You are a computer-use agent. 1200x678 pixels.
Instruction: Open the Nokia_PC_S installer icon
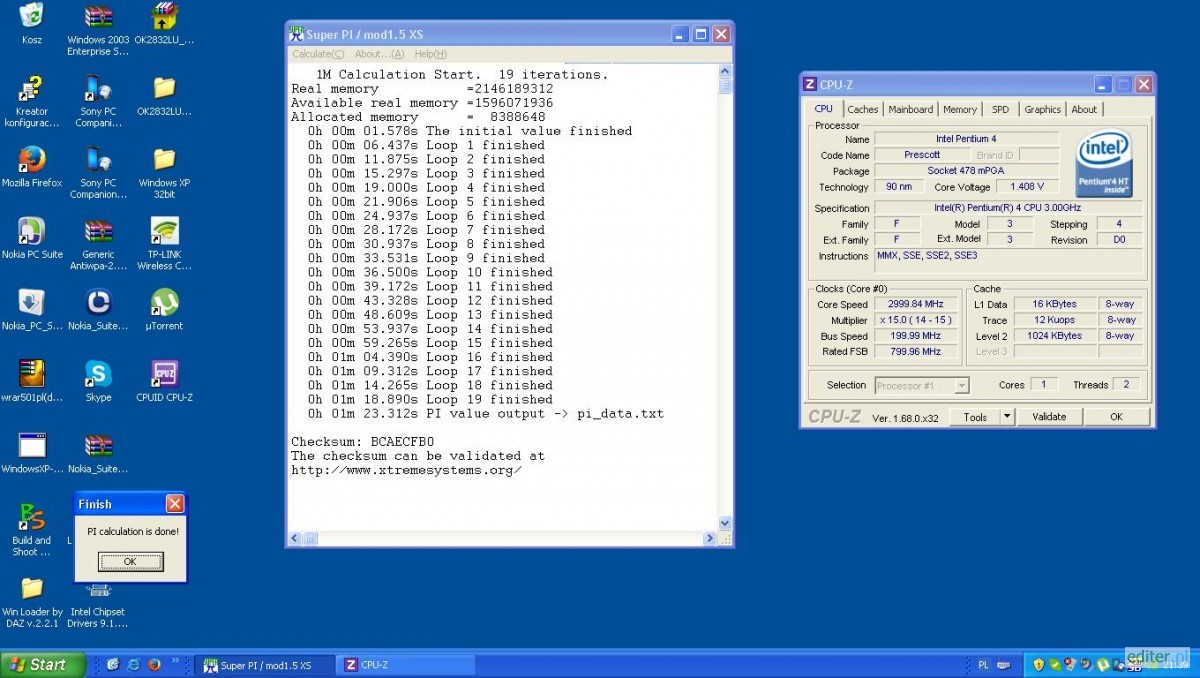pos(31,303)
